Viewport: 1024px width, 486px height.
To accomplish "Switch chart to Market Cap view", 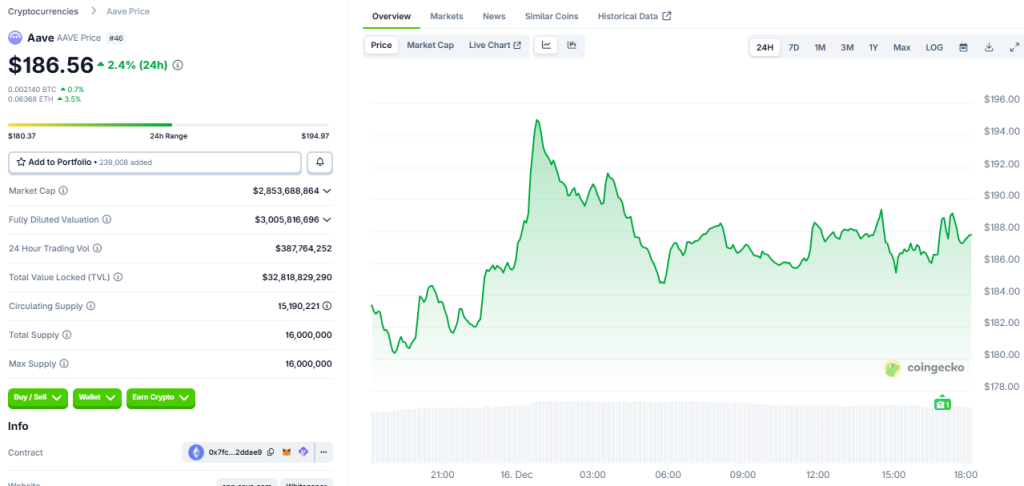I will (430, 45).
